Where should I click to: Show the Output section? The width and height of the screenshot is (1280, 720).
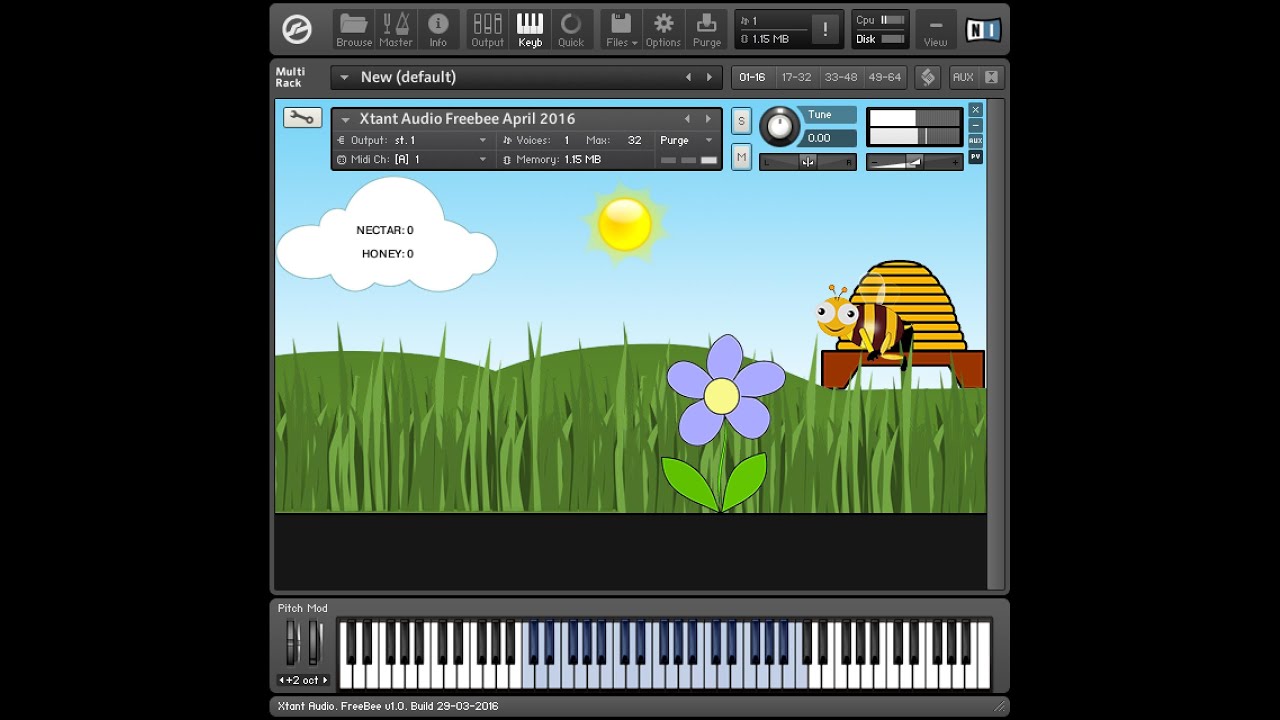coord(487,30)
